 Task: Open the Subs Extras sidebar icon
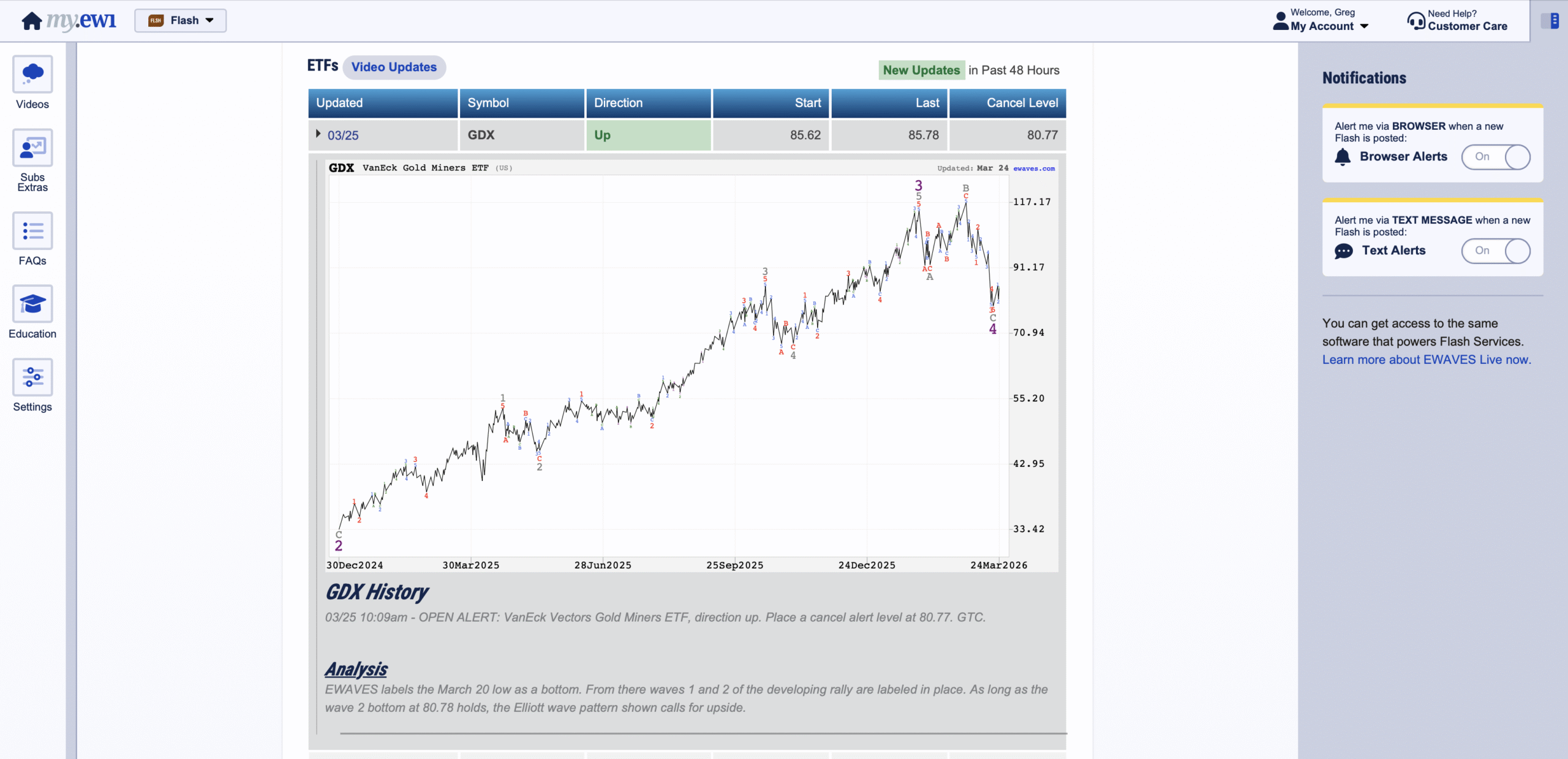[32, 148]
